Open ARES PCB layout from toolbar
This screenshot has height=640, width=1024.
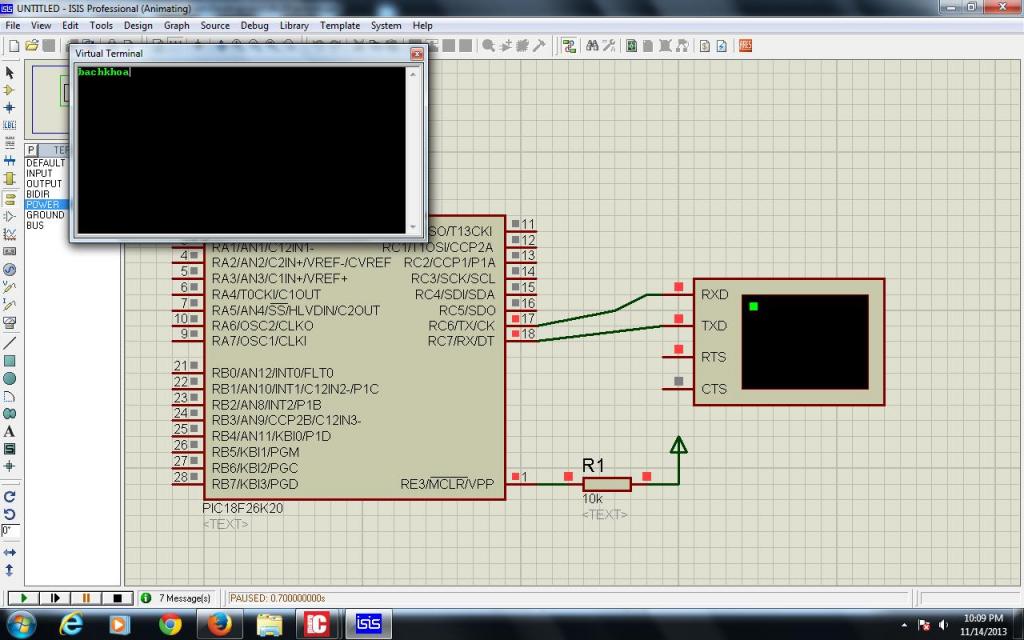[745, 45]
